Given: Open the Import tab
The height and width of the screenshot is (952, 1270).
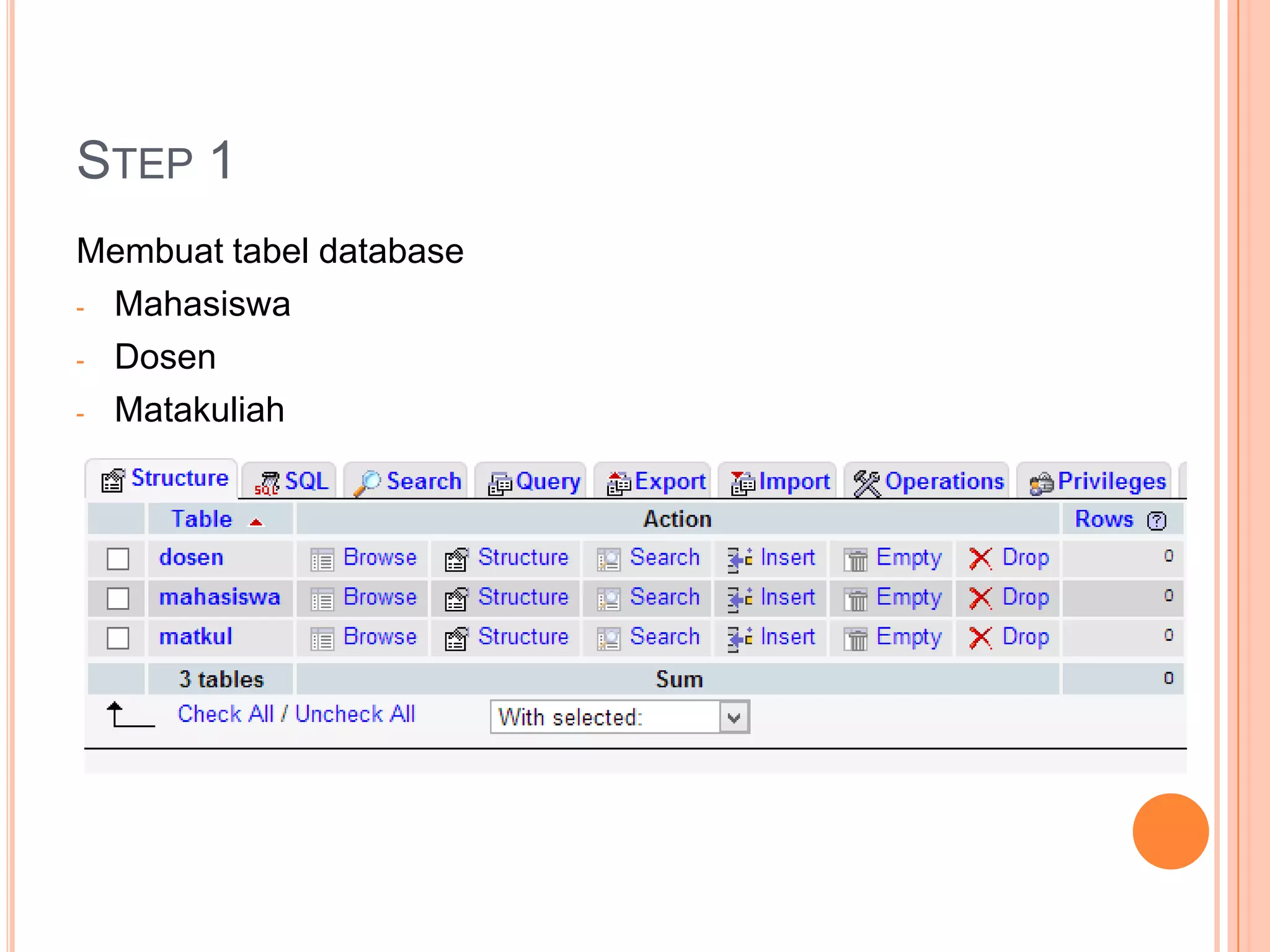Looking at the screenshot, I should click(778, 482).
